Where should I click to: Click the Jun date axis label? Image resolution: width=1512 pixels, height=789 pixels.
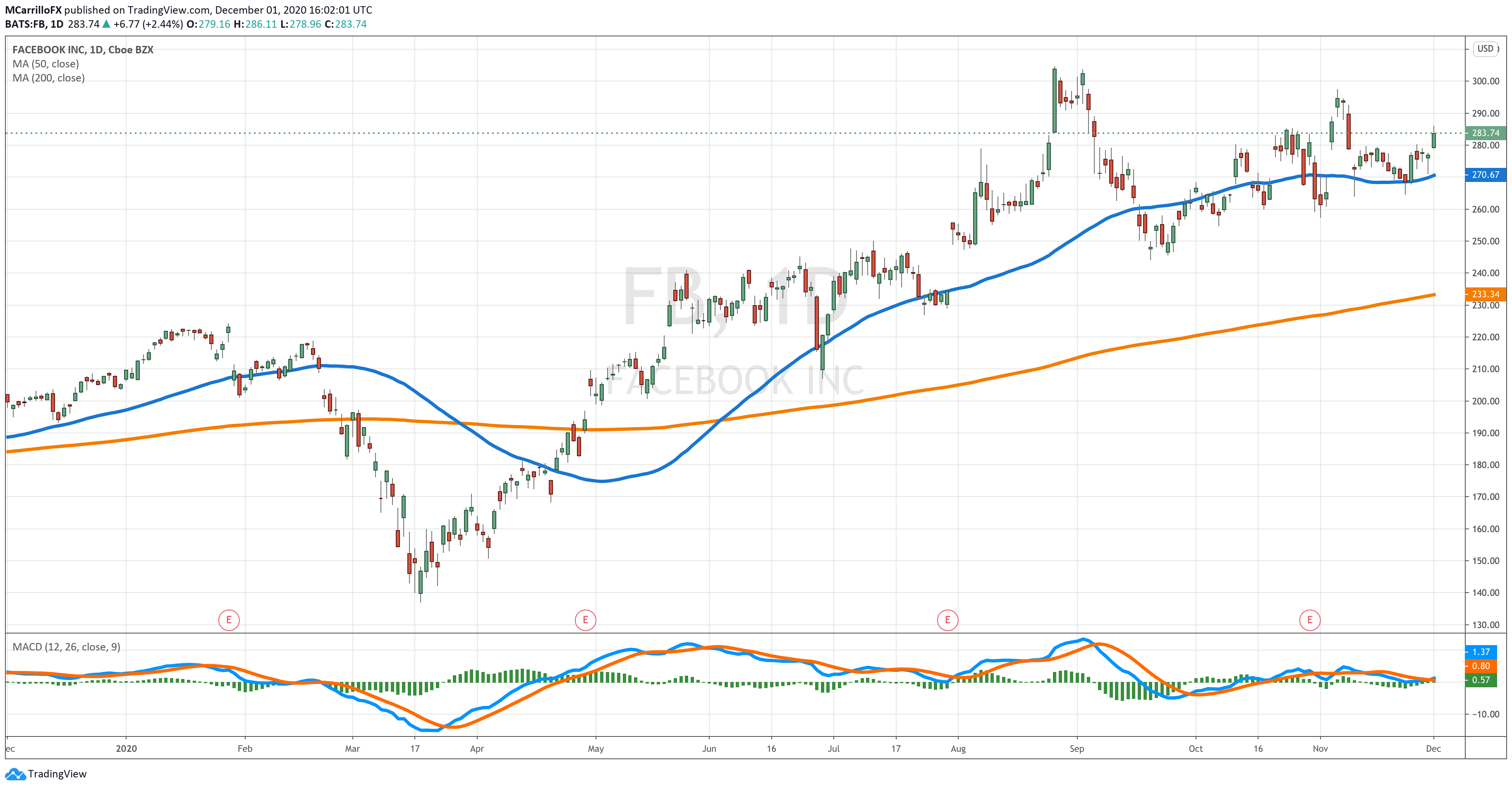[709, 748]
